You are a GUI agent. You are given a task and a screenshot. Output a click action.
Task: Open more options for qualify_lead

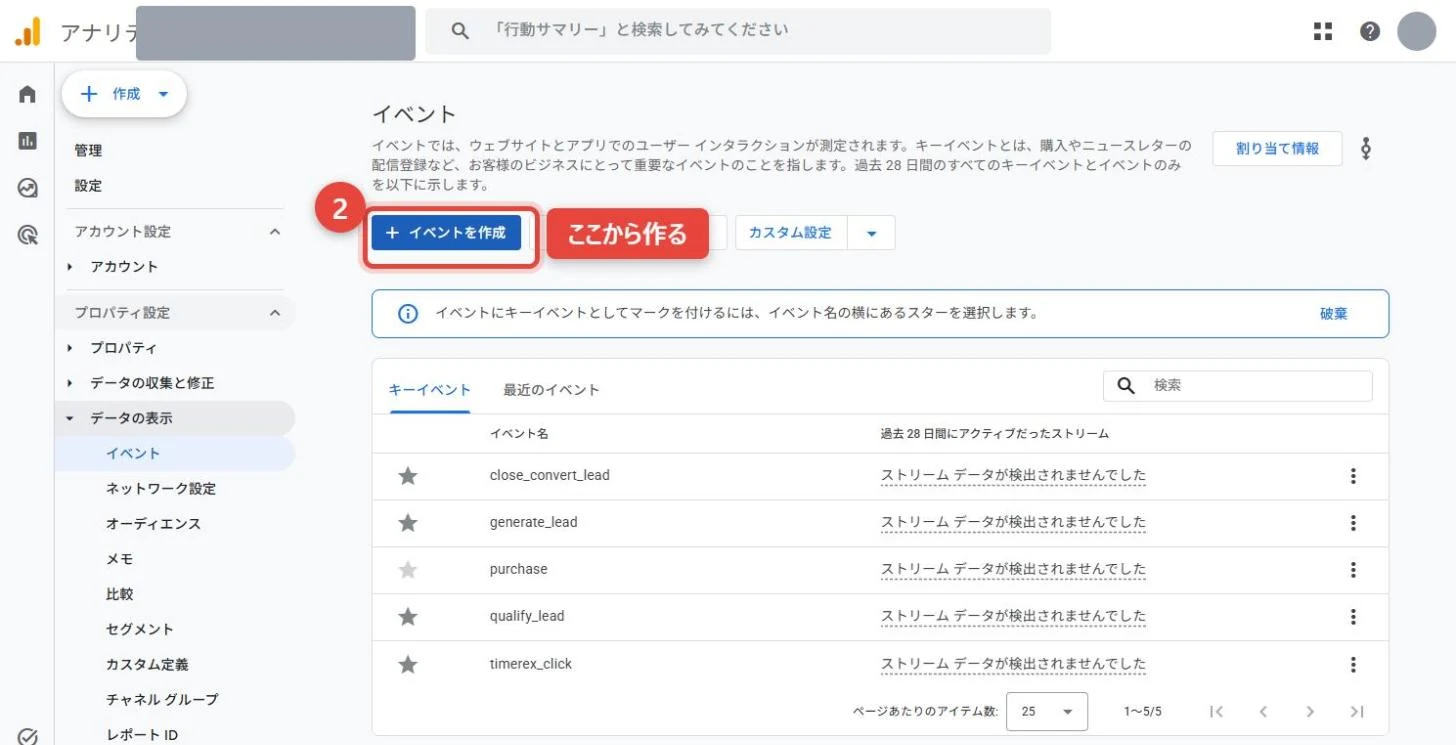1353,617
